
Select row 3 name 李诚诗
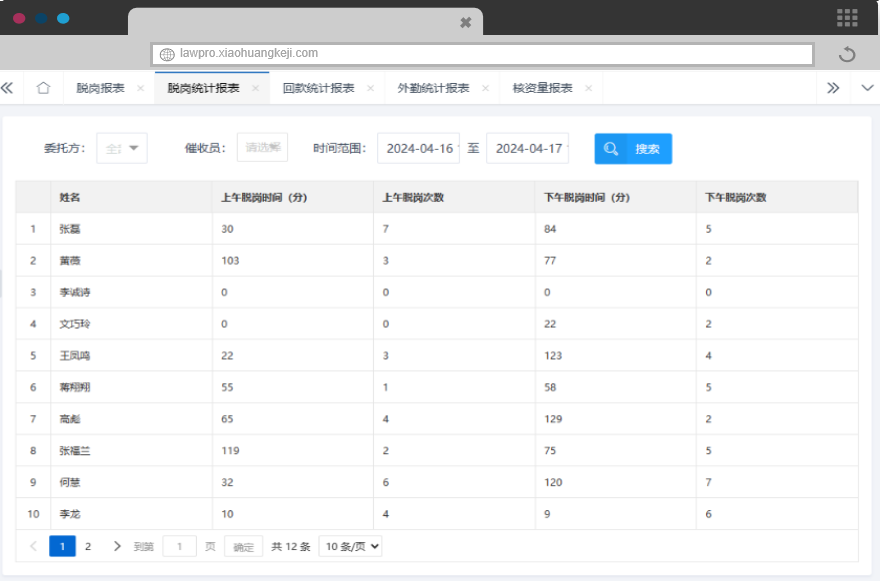pos(75,292)
